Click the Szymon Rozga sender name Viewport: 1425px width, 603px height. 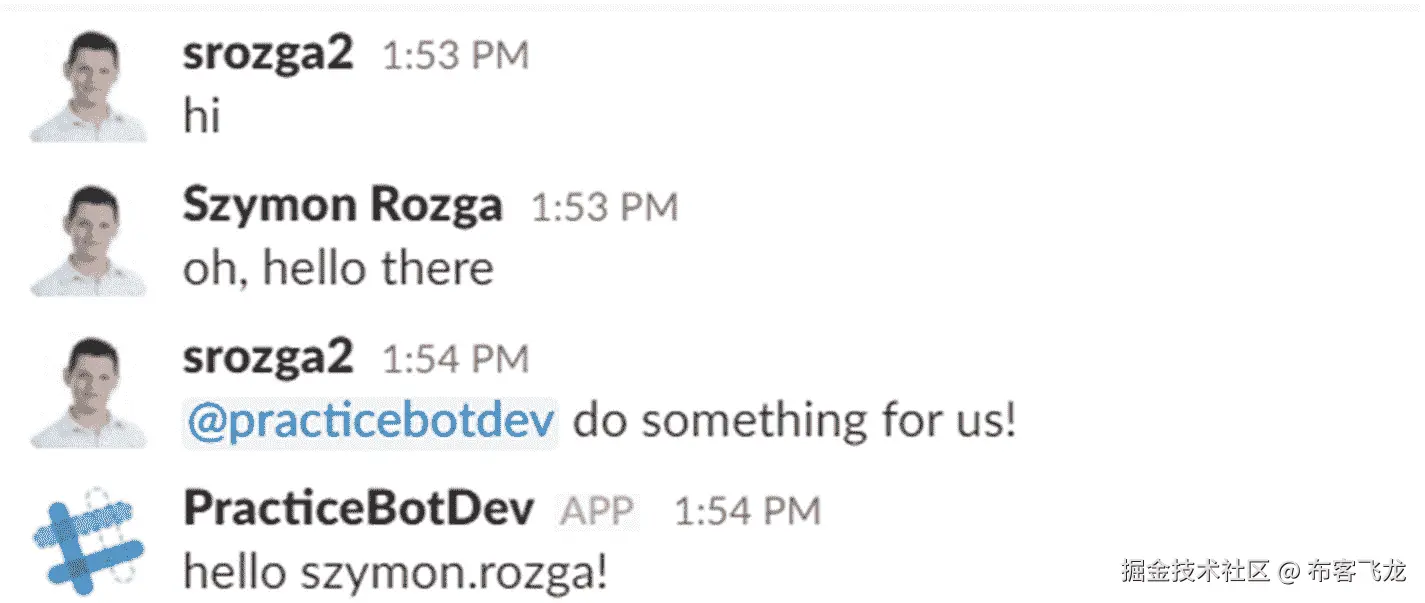pyautogui.click(x=342, y=206)
